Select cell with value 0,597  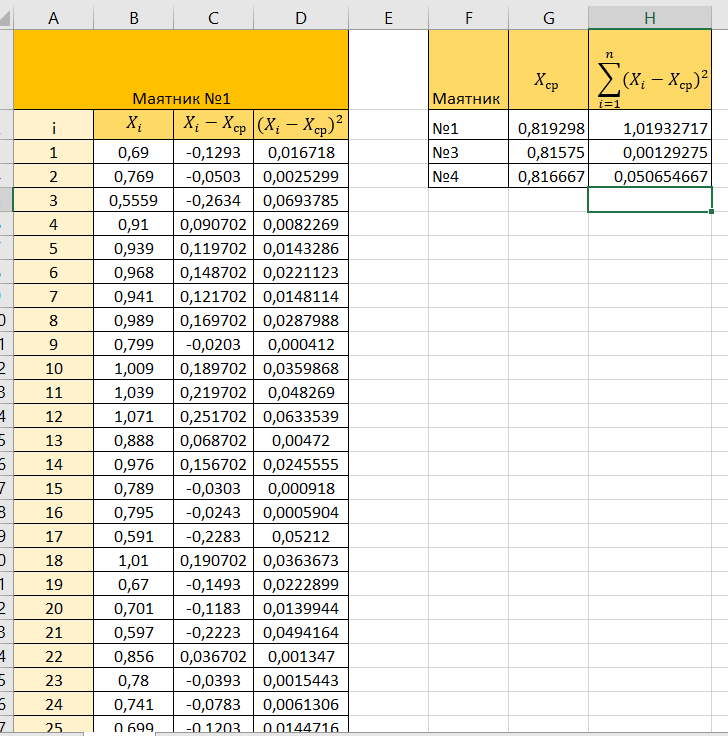134,632
